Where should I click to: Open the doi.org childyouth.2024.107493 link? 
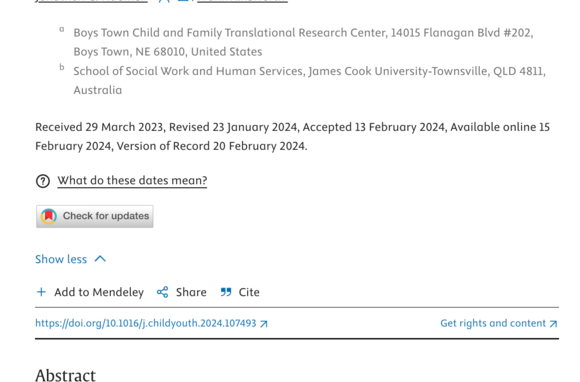(146, 324)
